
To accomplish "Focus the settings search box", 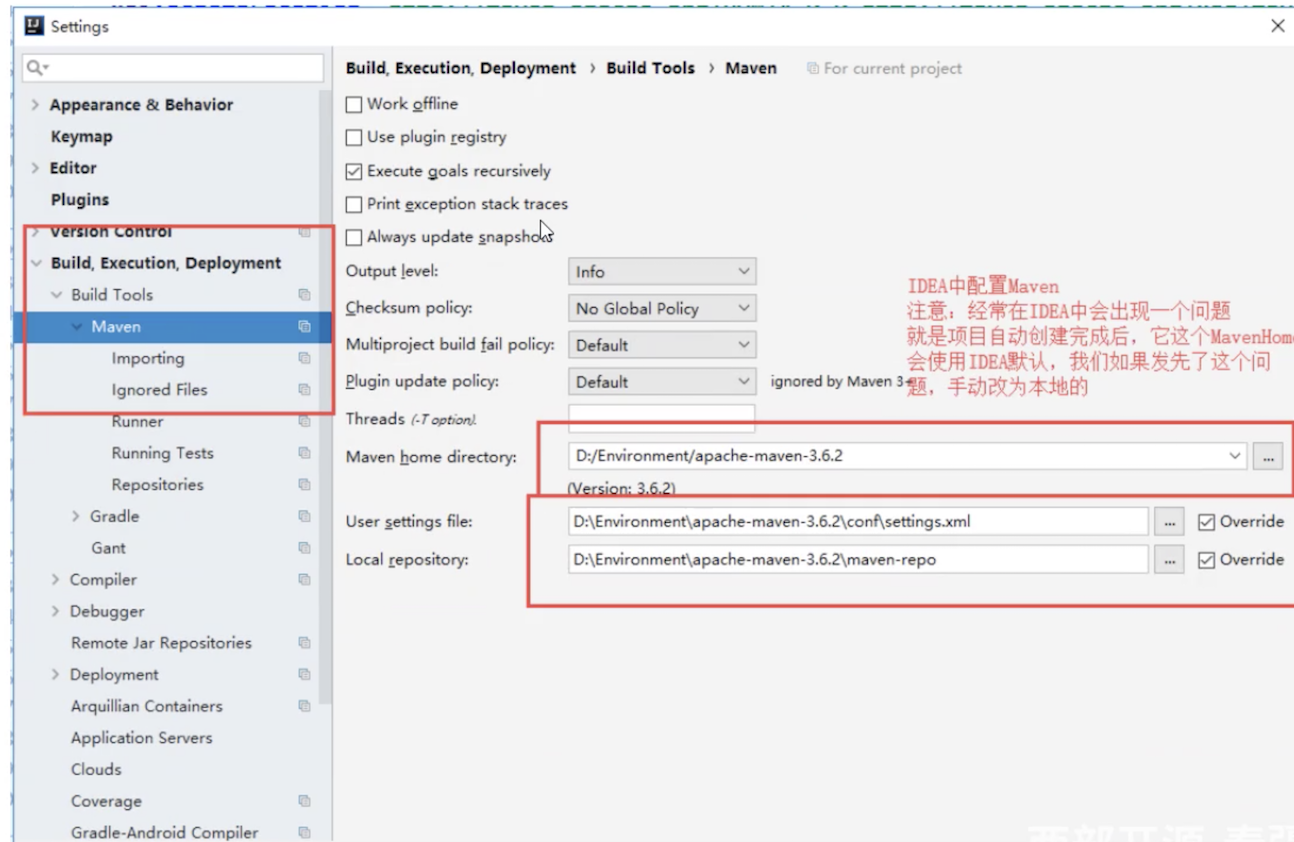I will (173, 68).
